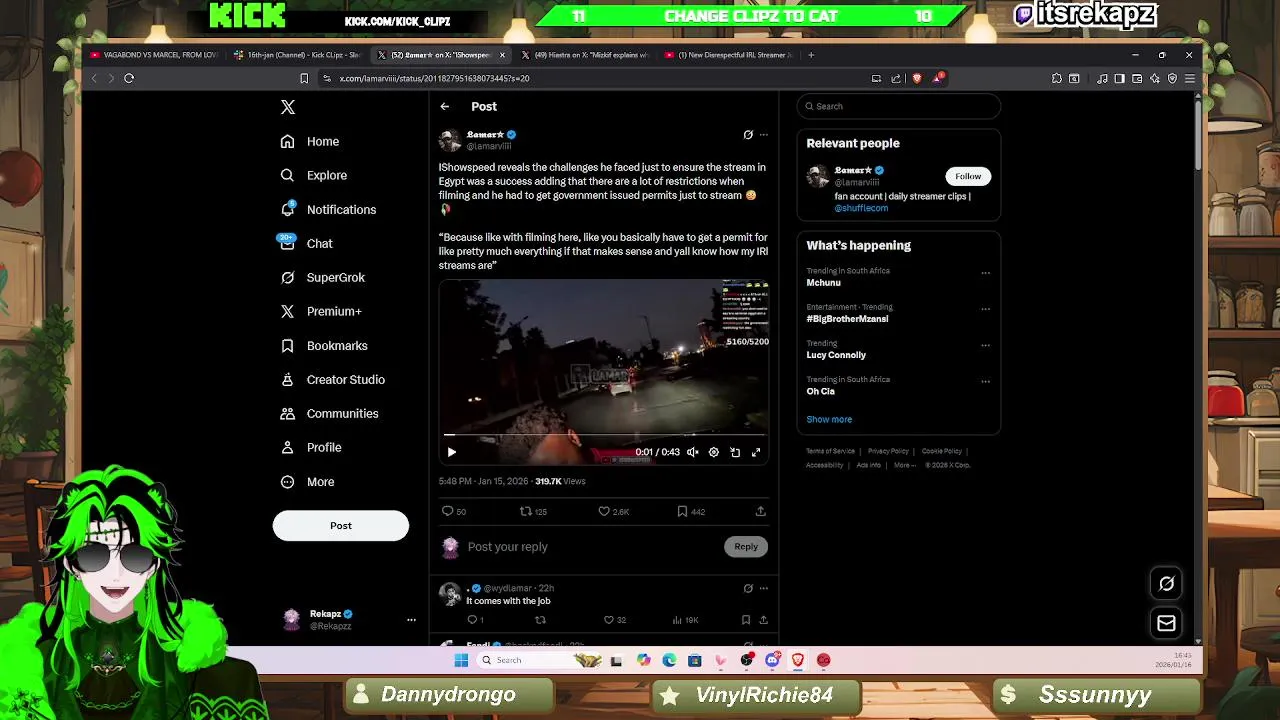The image size is (1280, 720).
Task: Seek on the video progress bar
Action: (604, 435)
